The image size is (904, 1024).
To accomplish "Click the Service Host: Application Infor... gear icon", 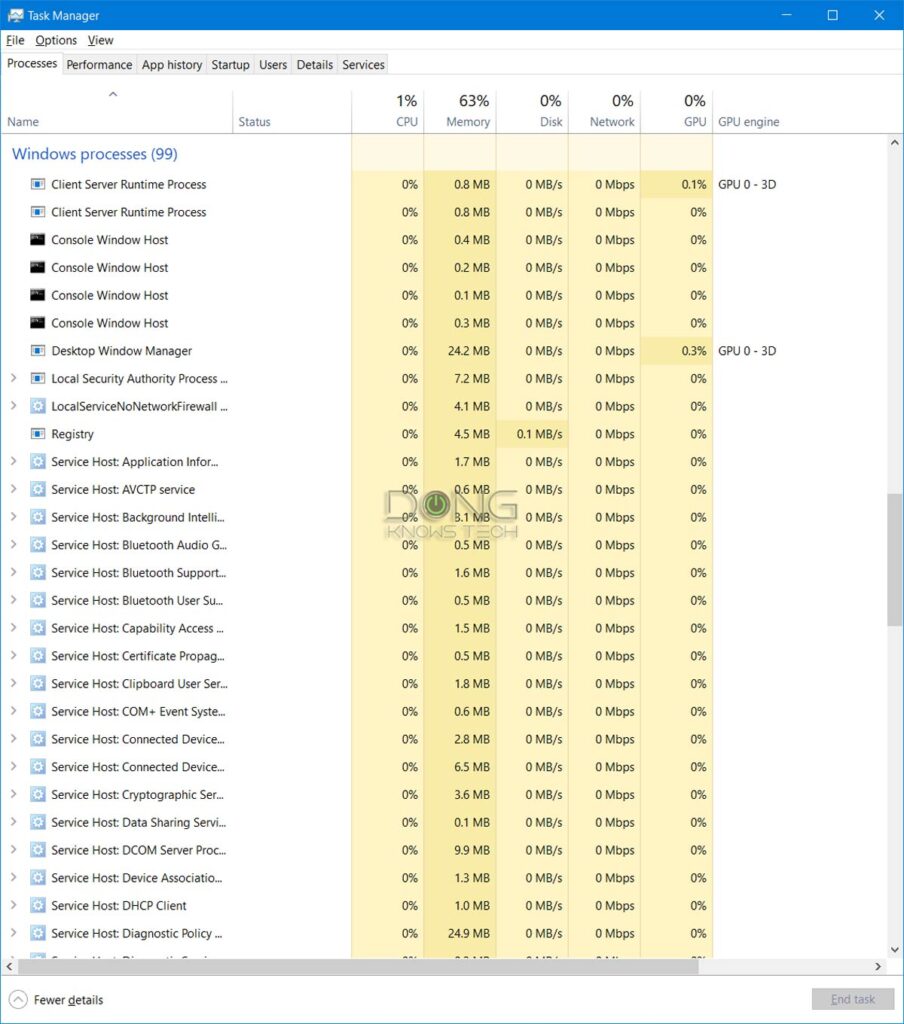I will 38,462.
